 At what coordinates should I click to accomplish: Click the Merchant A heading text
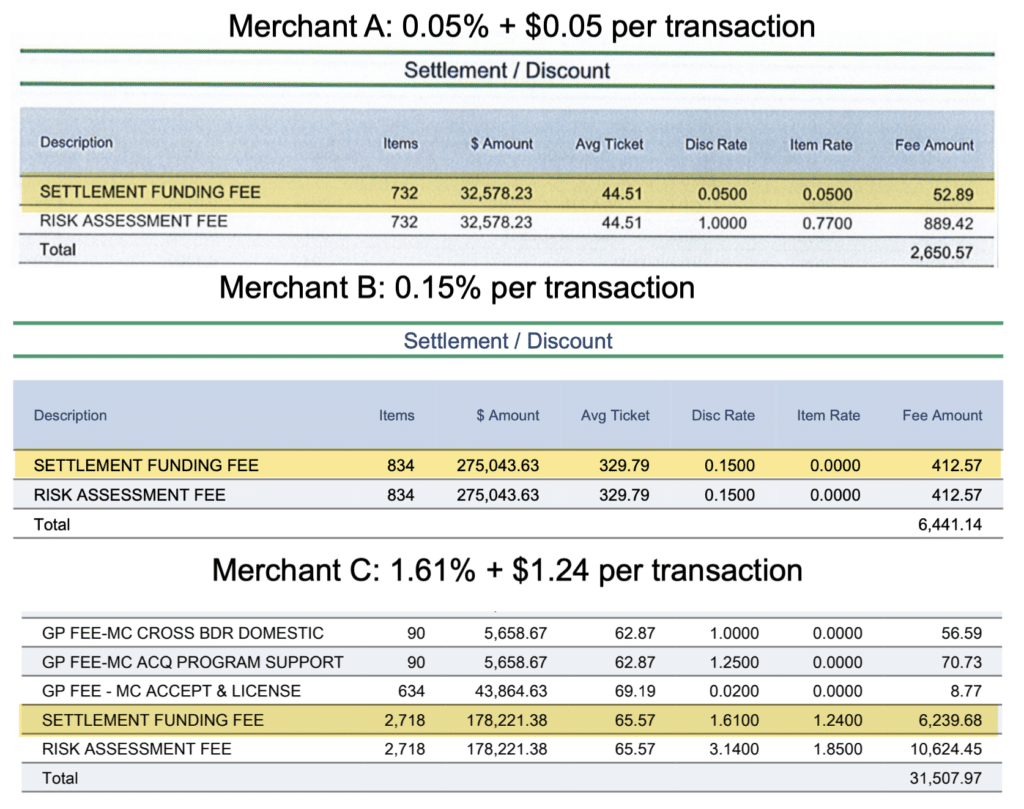521,25
